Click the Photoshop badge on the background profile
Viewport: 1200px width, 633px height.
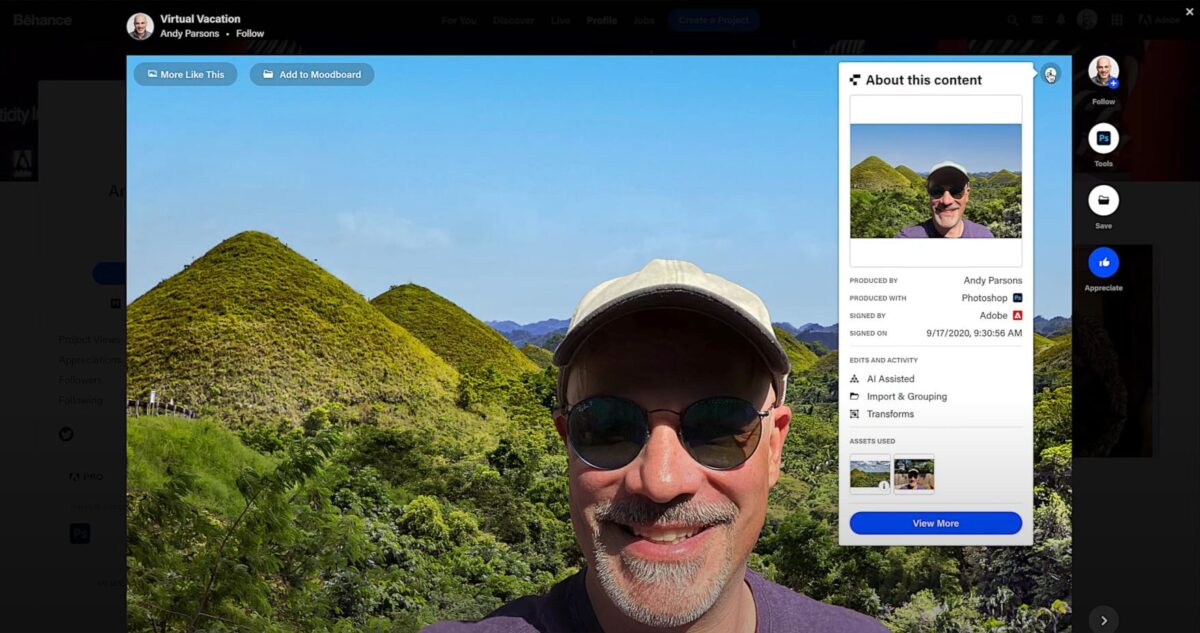click(80, 534)
